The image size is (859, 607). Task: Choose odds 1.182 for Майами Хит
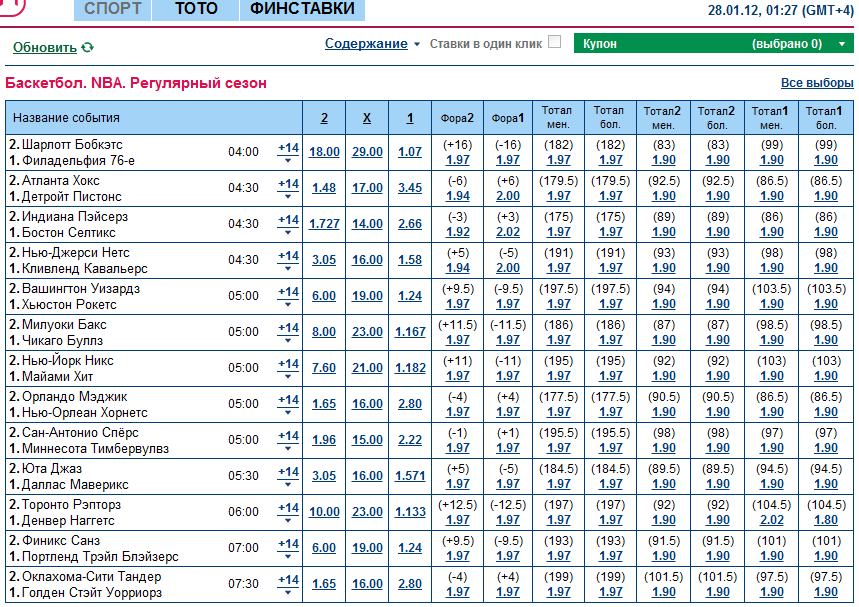click(410, 368)
